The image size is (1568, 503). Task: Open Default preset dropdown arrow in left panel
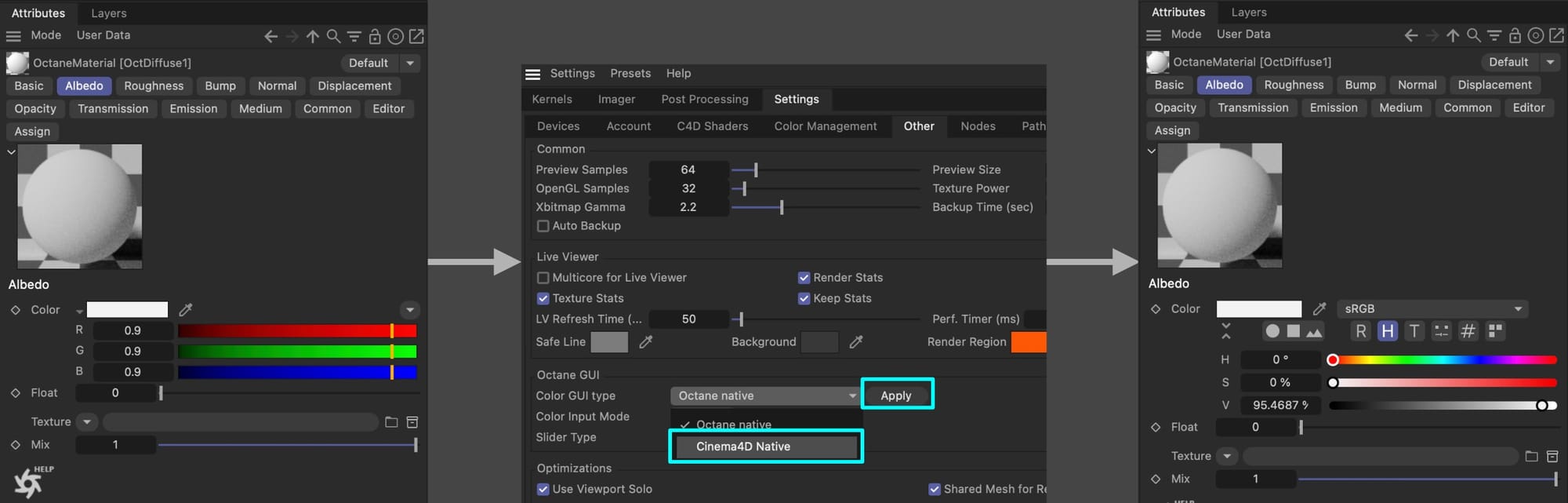tap(410, 64)
